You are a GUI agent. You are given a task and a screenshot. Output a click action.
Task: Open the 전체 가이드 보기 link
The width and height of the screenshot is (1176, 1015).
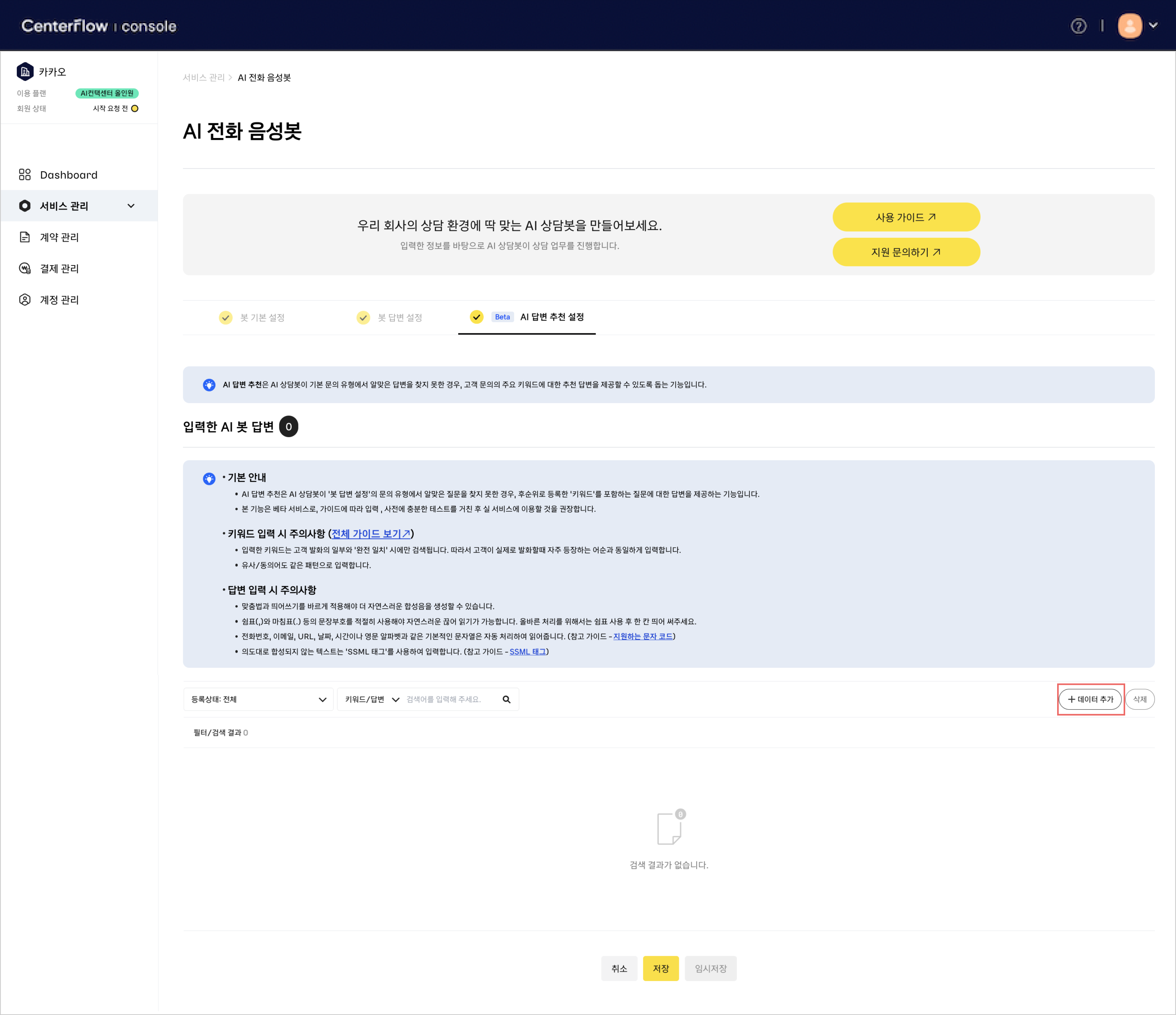click(371, 534)
